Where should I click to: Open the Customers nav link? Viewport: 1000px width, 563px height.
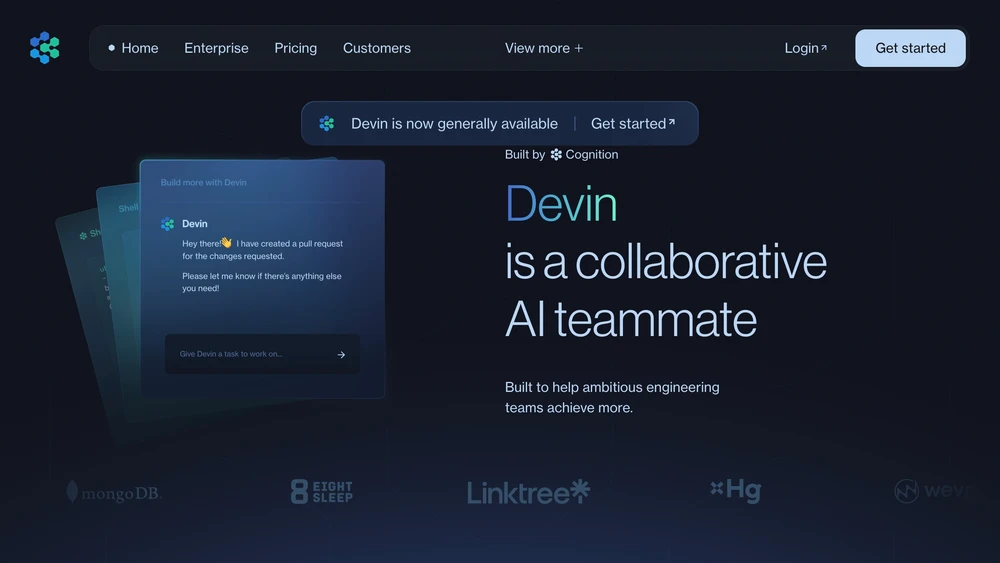coord(376,48)
